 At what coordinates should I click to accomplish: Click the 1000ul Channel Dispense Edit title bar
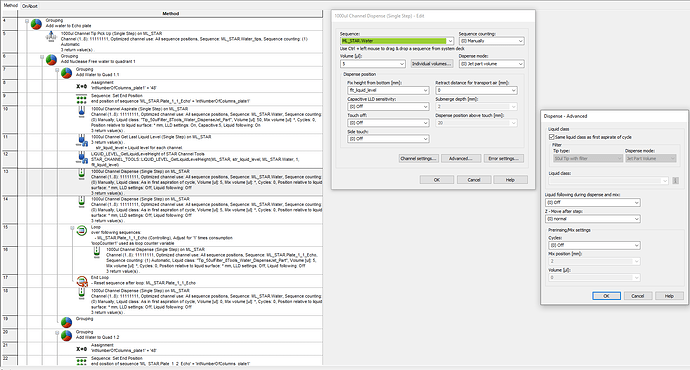click(x=433, y=16)
